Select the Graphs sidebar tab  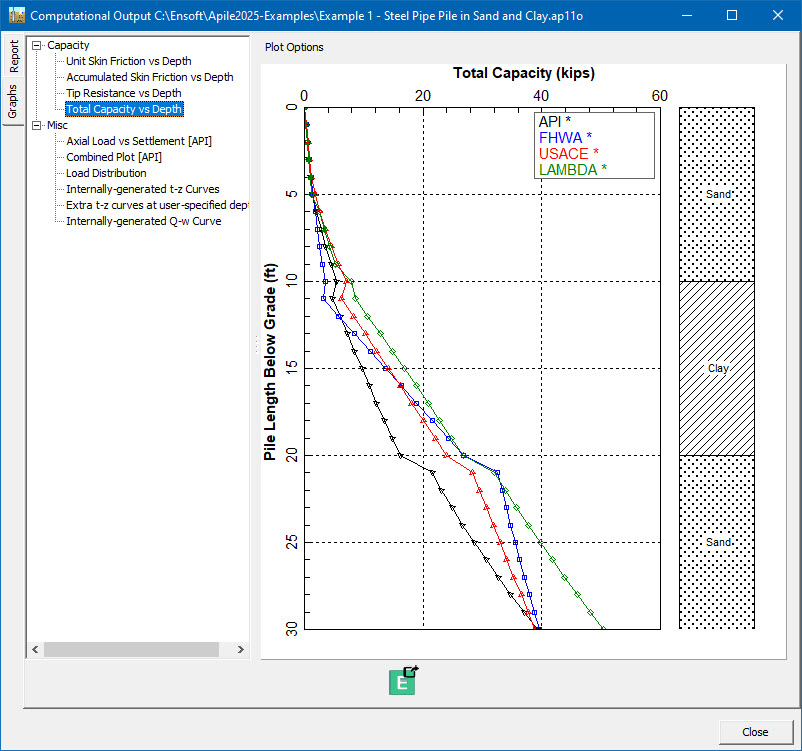coord(13,100)
